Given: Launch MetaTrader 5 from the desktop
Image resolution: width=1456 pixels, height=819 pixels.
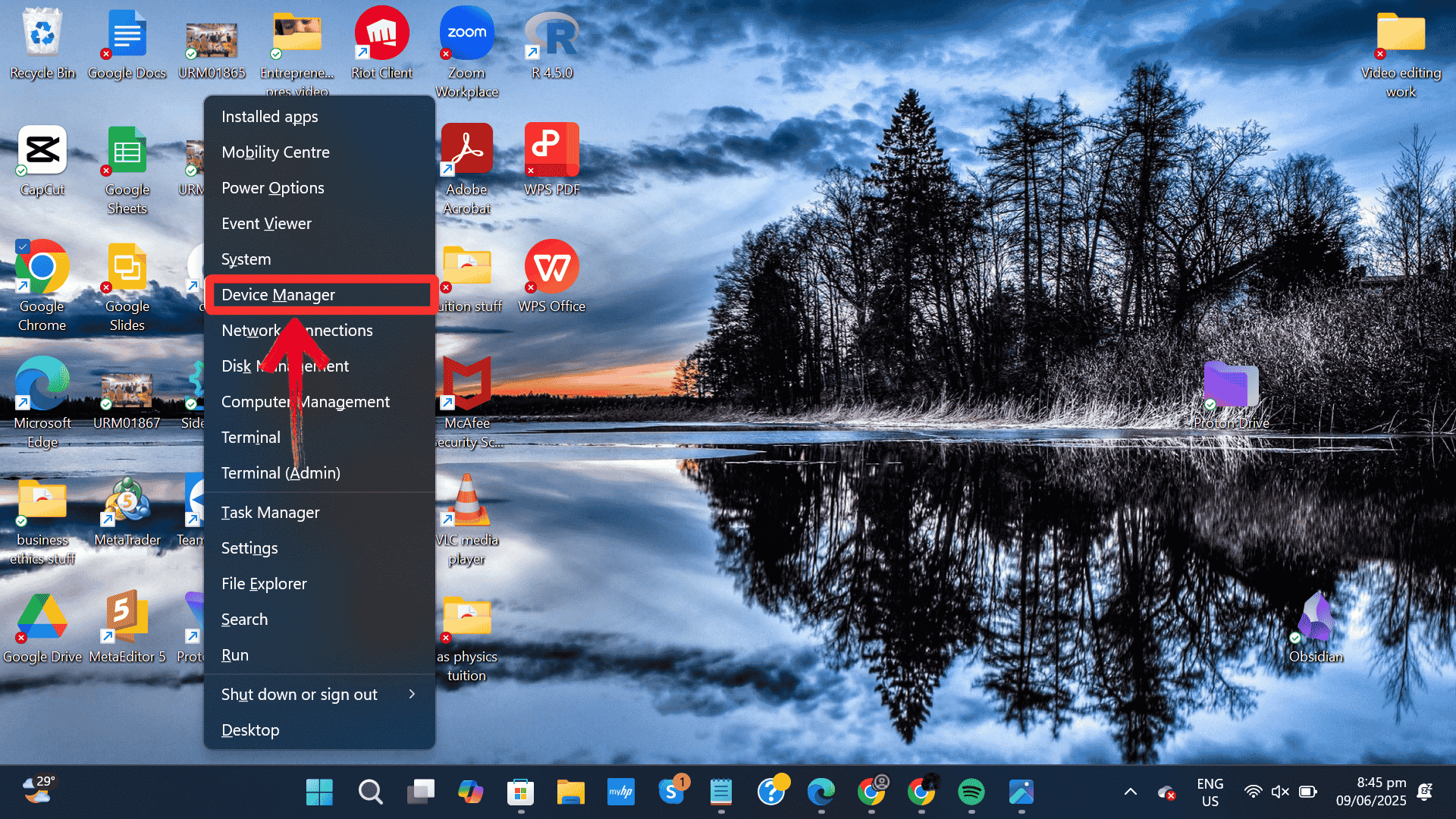Looking at the screenshot, I should coord(127,500).
